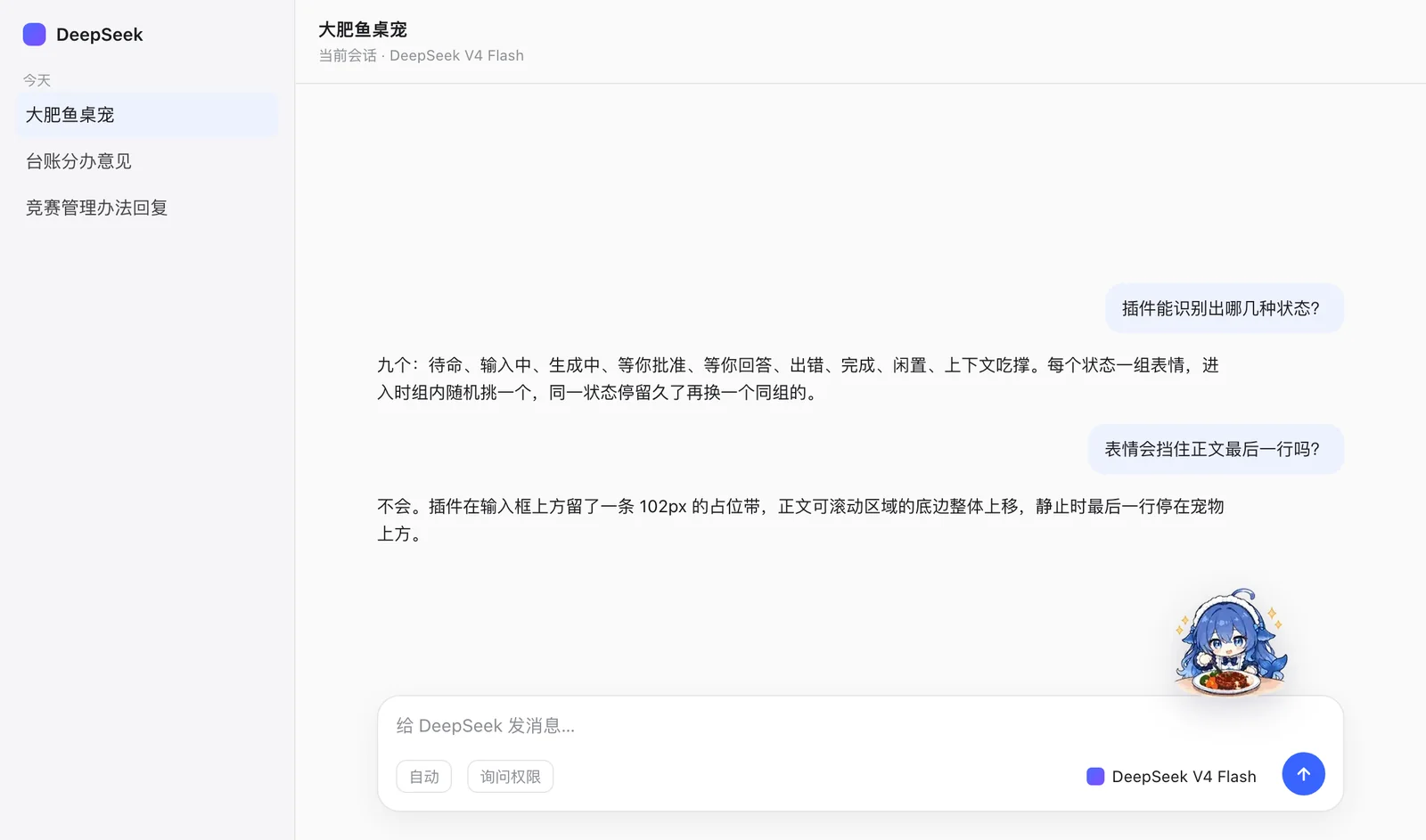Open the 竞赛管理办法回复 conversation
The width and height of the screenshot is (1426, 840).
tap(147, 208)
